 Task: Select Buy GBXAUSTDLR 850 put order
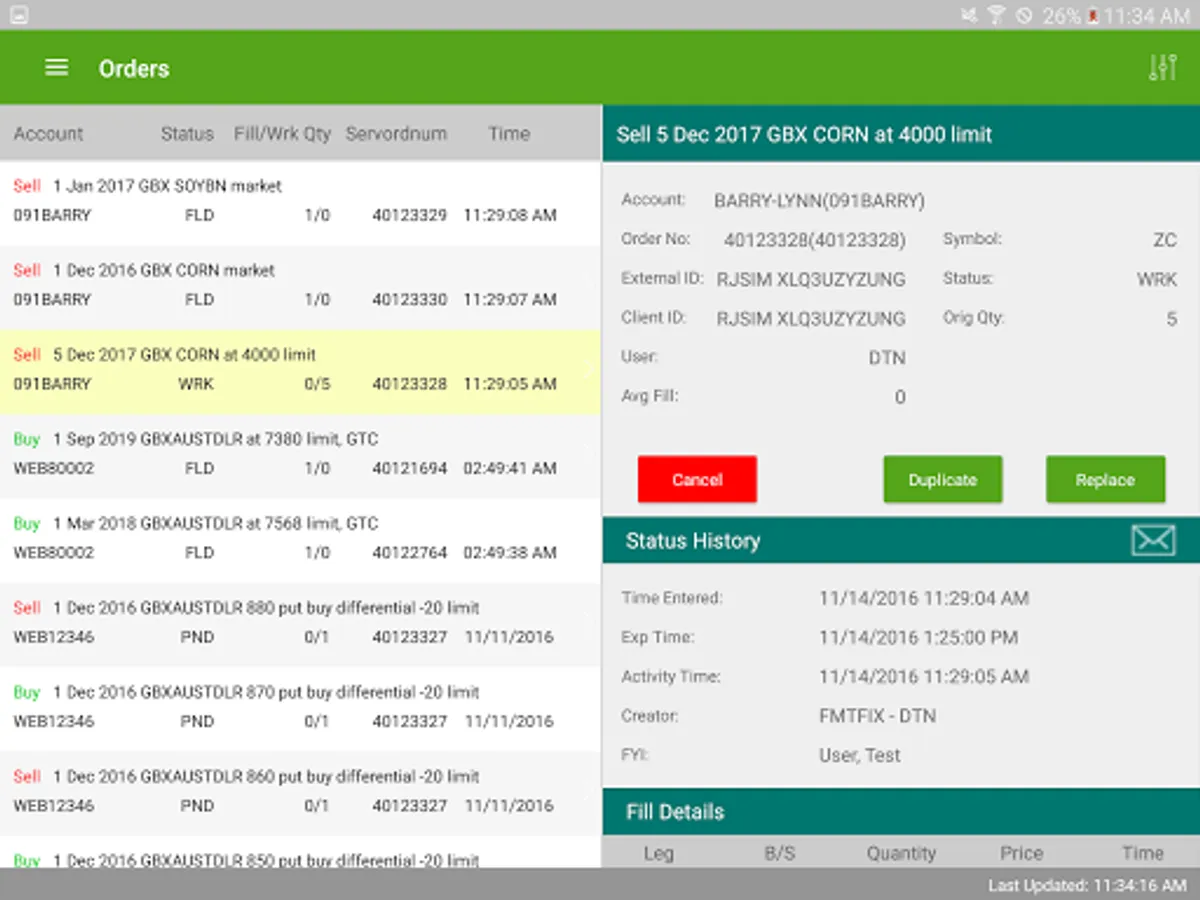300,853
